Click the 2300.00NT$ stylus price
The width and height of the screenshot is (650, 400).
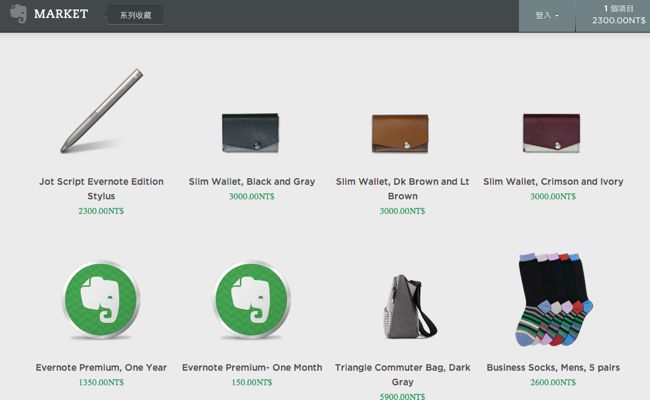pyautogui.click(x=101, y=211)
